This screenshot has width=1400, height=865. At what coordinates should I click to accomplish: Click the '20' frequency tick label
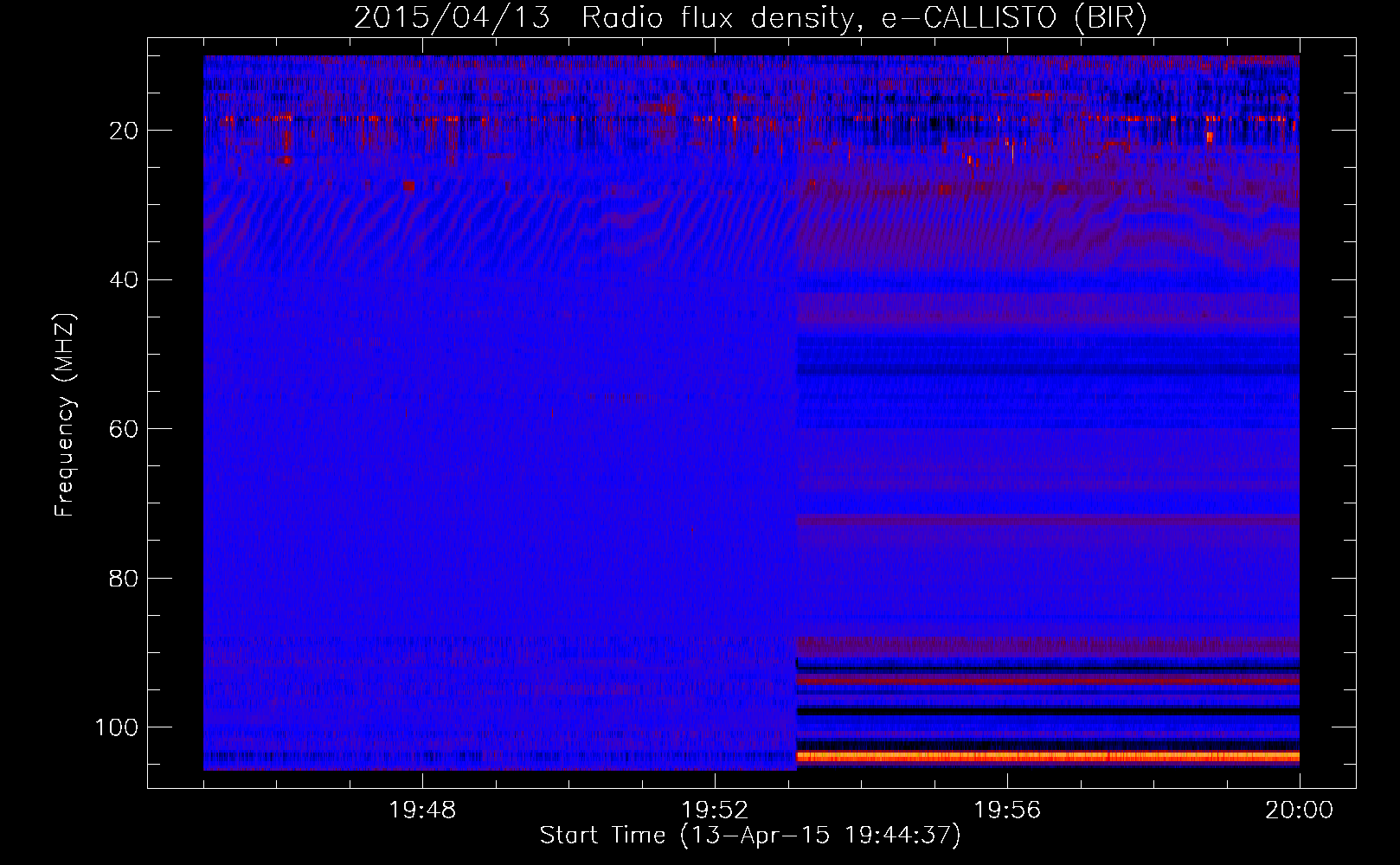(124, 131)
